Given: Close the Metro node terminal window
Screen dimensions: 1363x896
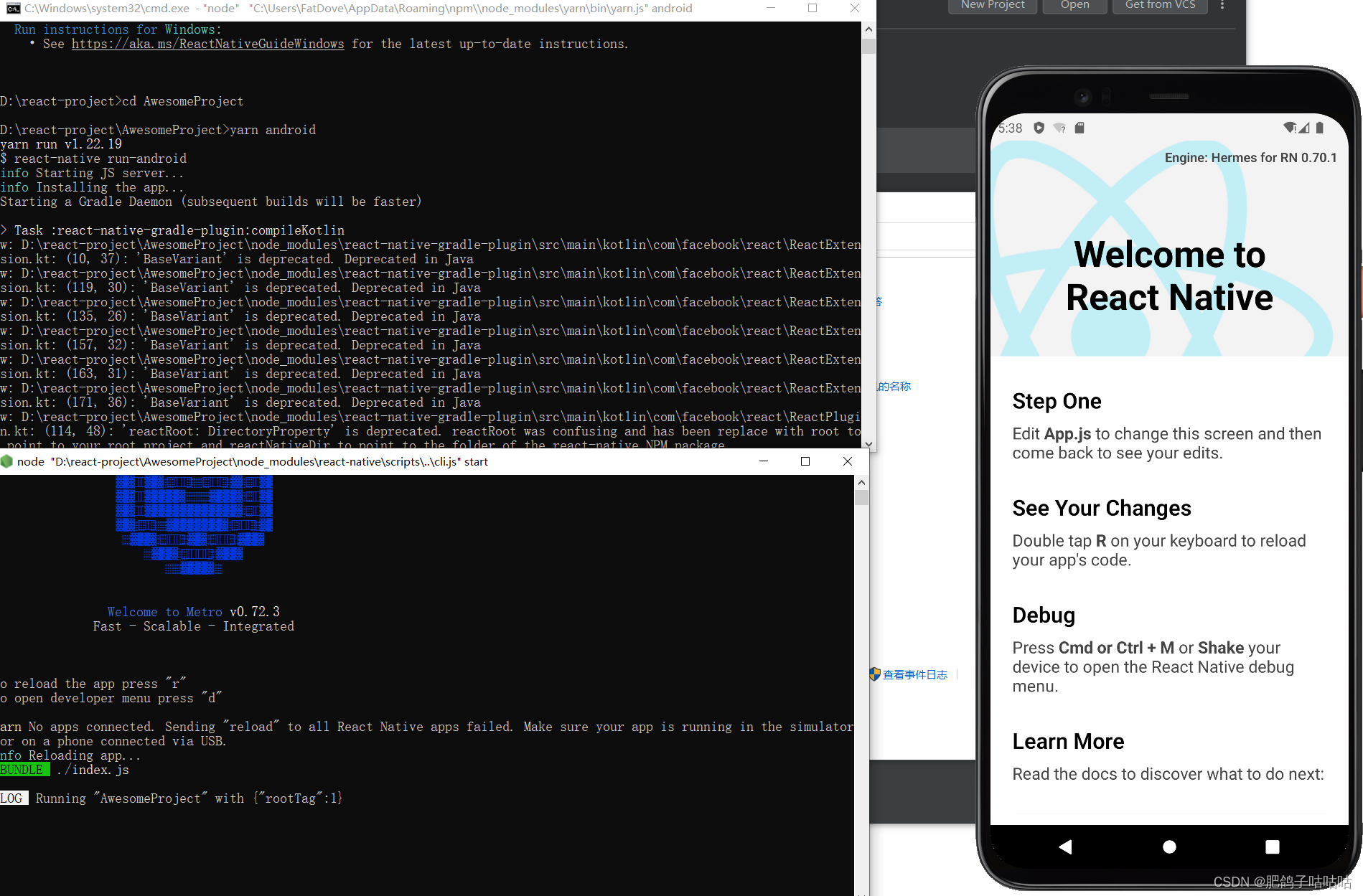Looking at the screenshot, I should click(848, 461).
